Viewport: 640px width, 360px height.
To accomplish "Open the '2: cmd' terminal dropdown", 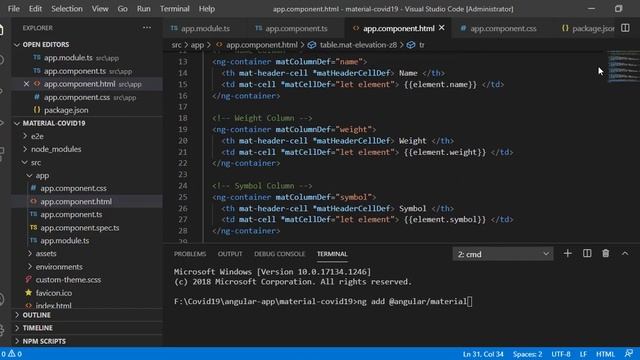I will point(503,254).
